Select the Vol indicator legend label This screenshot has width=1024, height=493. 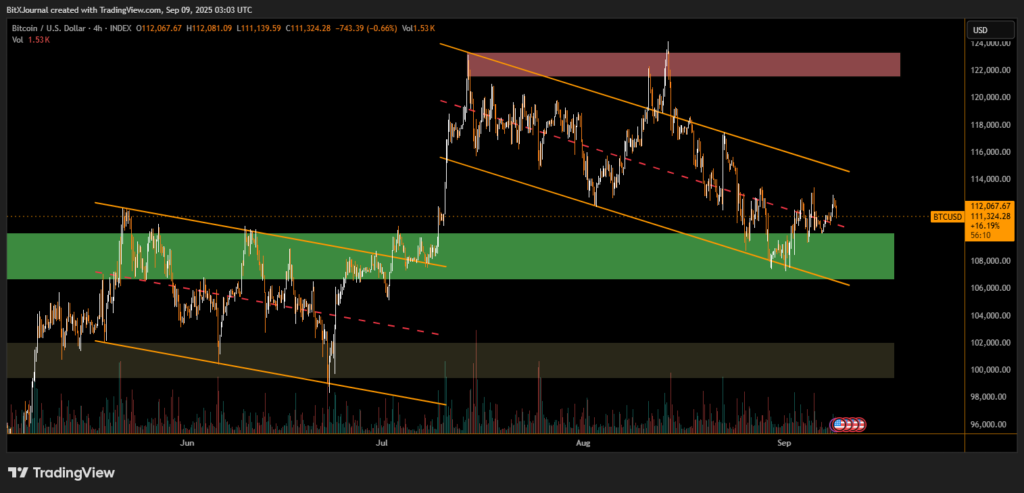(x=16, y=40)
